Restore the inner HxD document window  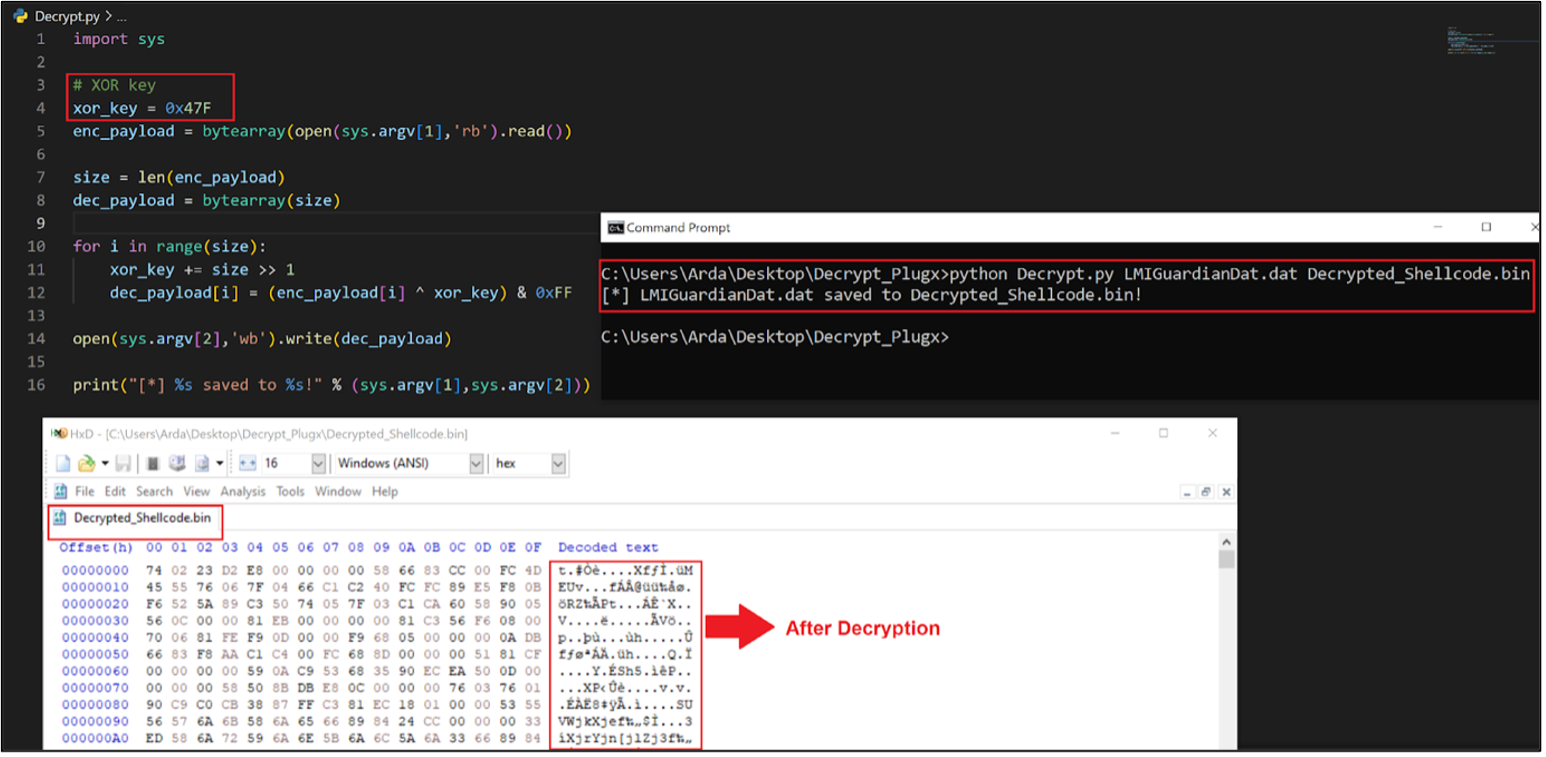coord(1206,492)
